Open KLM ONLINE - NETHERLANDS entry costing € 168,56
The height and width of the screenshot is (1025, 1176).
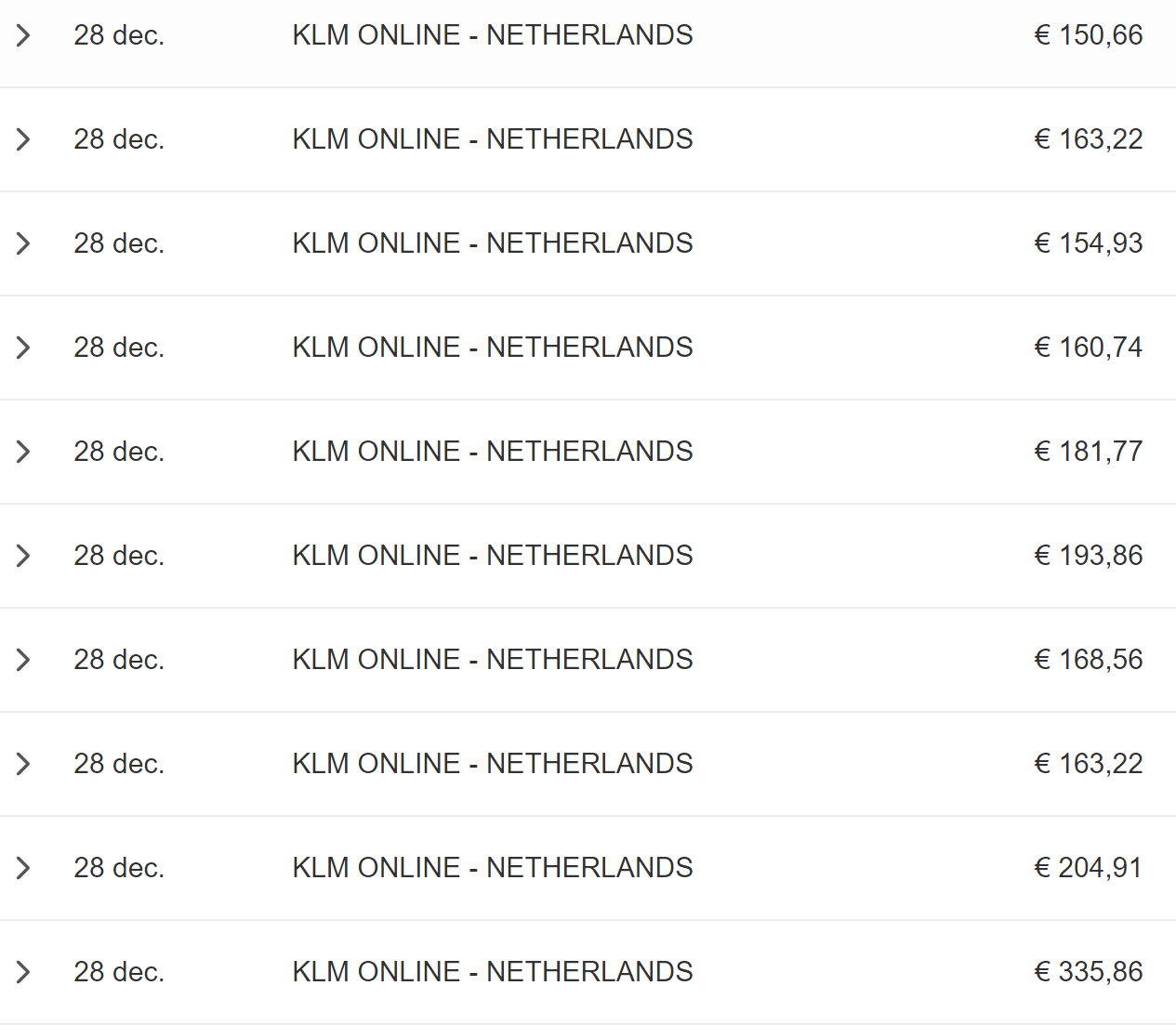492,660
